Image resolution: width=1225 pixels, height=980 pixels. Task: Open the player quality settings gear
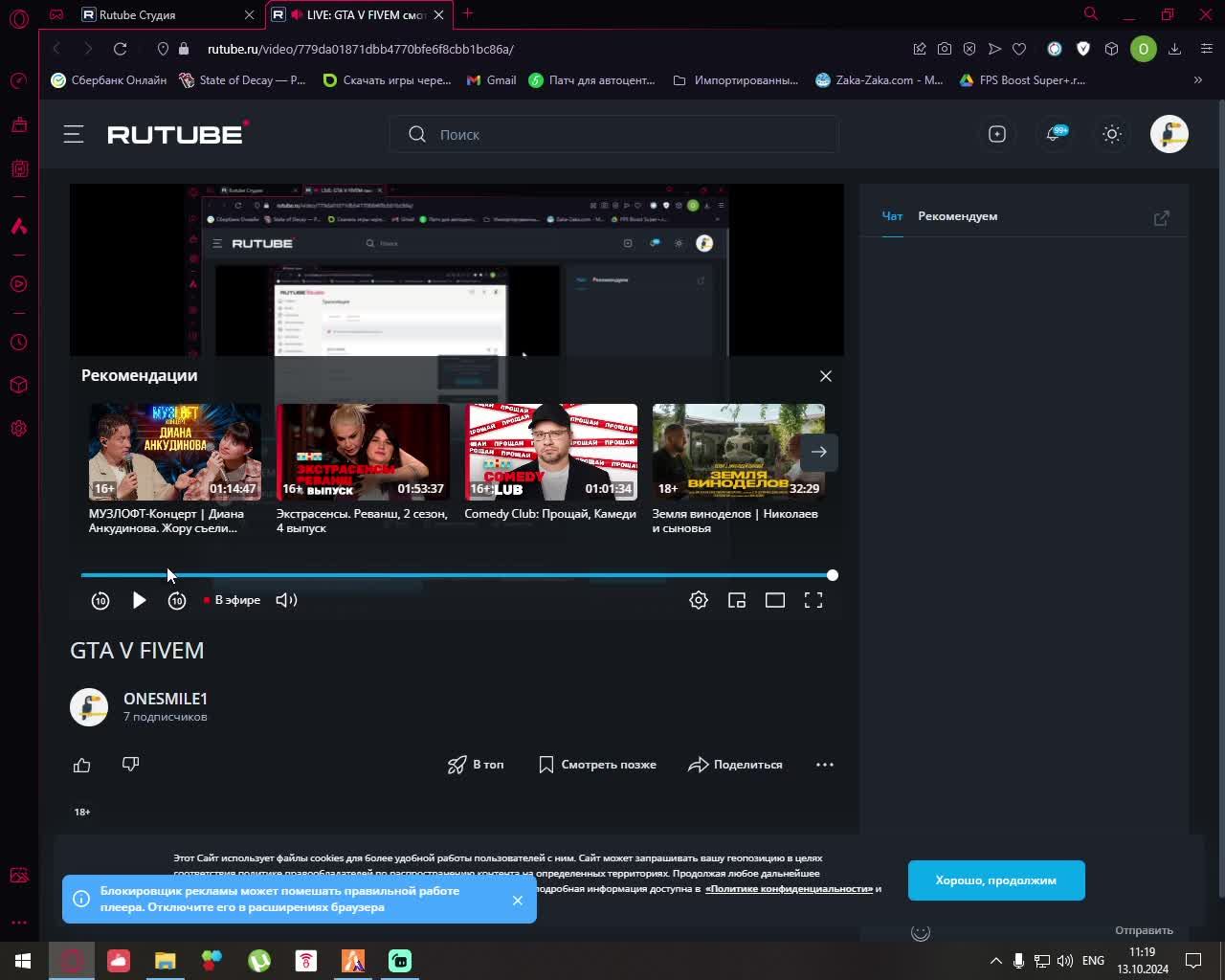click(699, 600)
